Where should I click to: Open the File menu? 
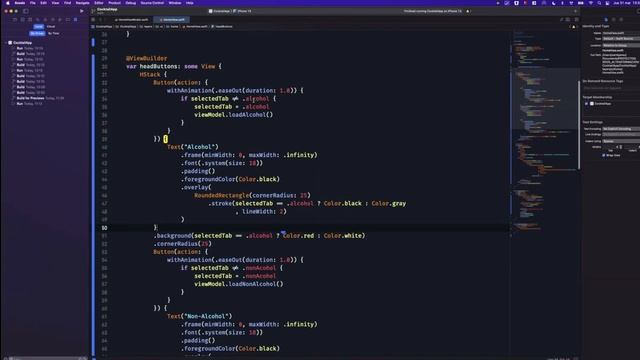(x=33, y=3)
